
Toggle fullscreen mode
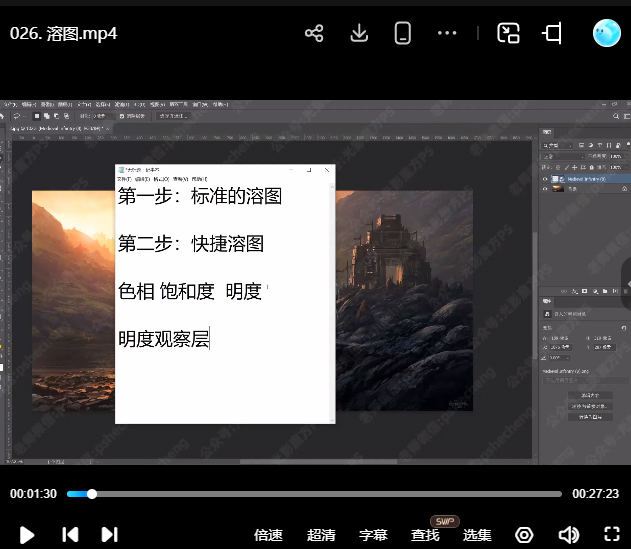(x=612, y=535)
